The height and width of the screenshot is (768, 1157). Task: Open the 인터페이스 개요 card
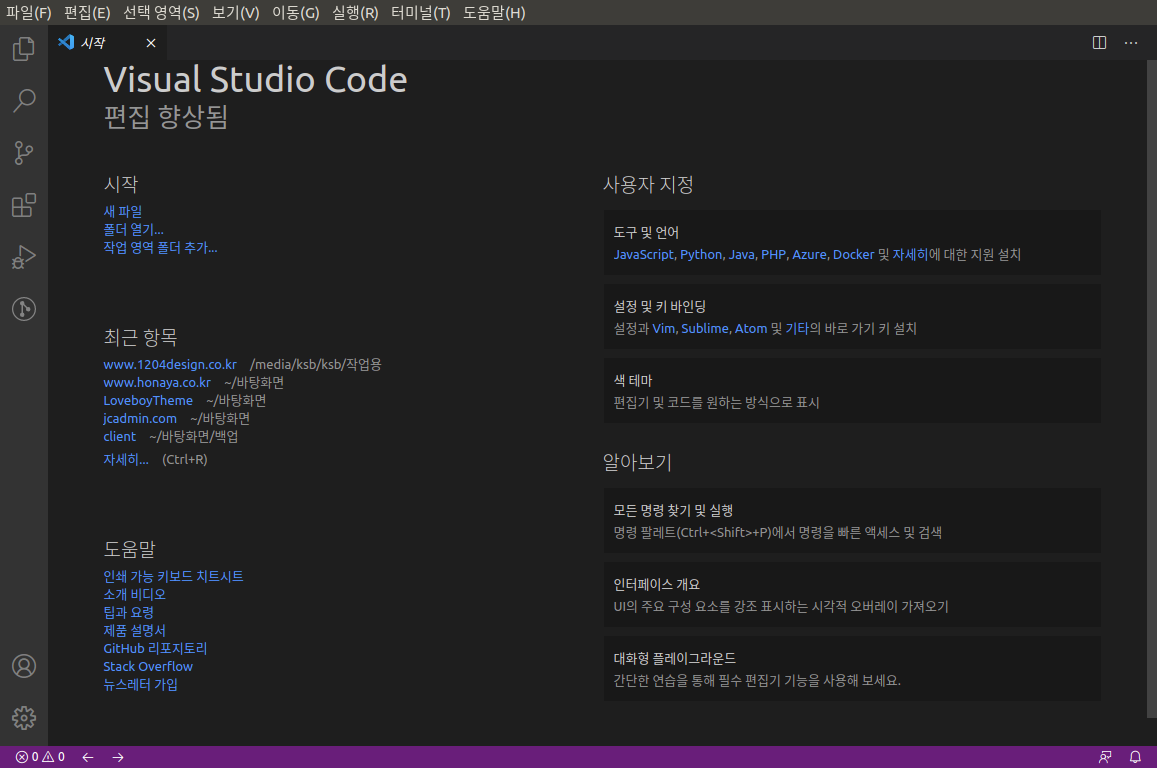(852, 595)
